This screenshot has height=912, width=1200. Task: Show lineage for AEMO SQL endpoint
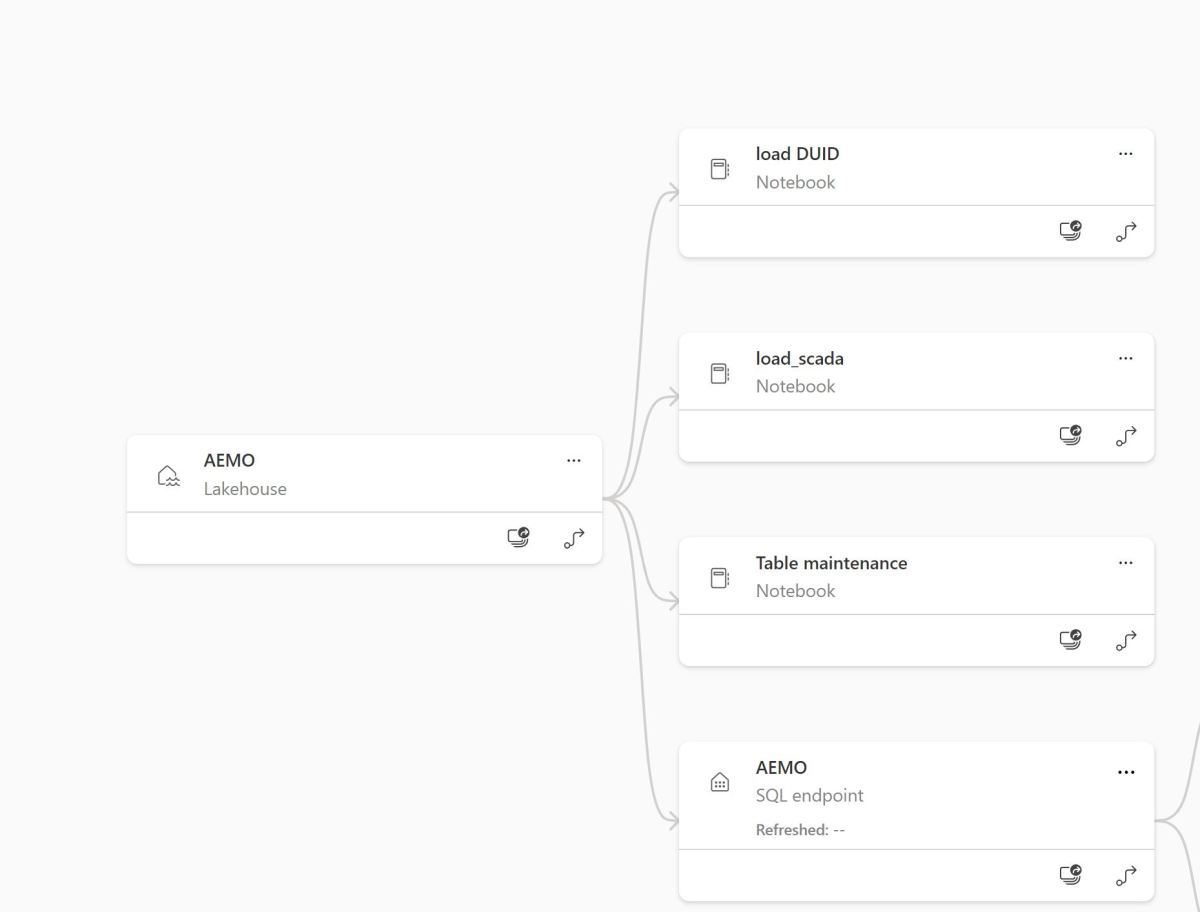(1126, 875)
